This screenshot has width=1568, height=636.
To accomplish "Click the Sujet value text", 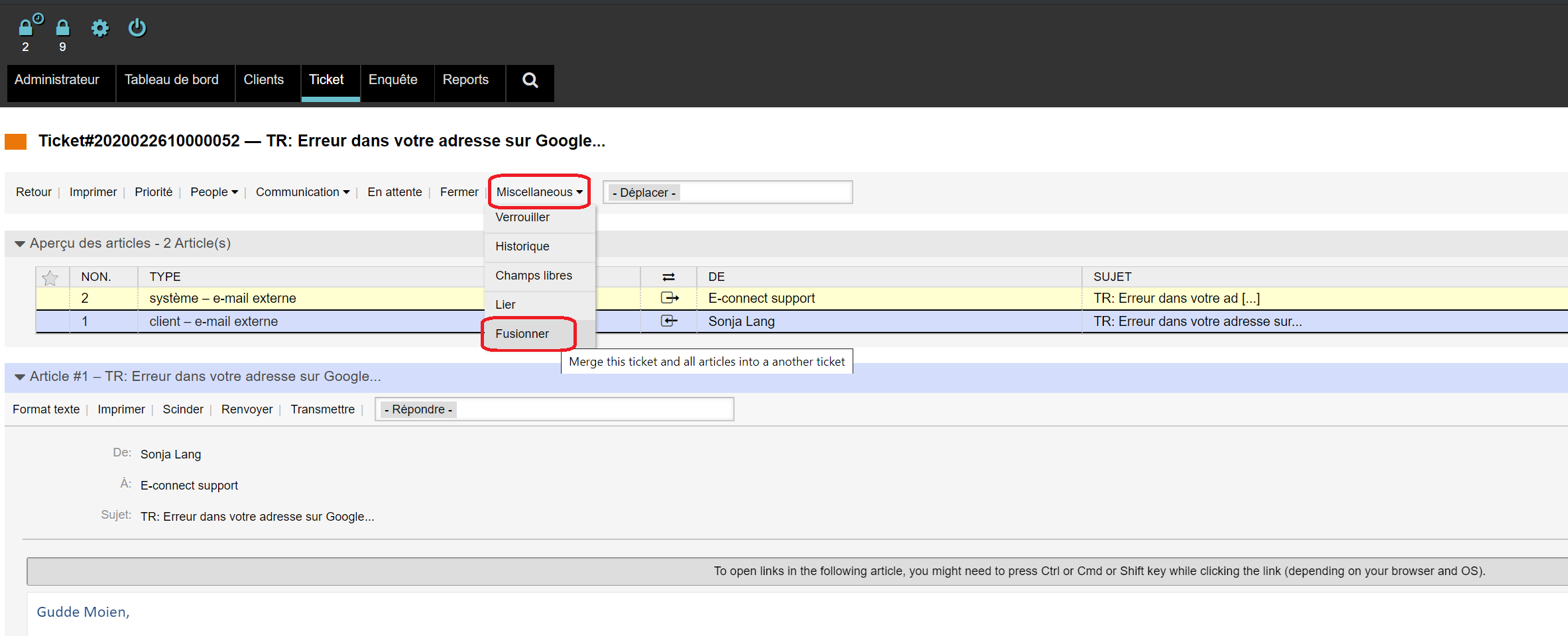I will coord(257,517).
